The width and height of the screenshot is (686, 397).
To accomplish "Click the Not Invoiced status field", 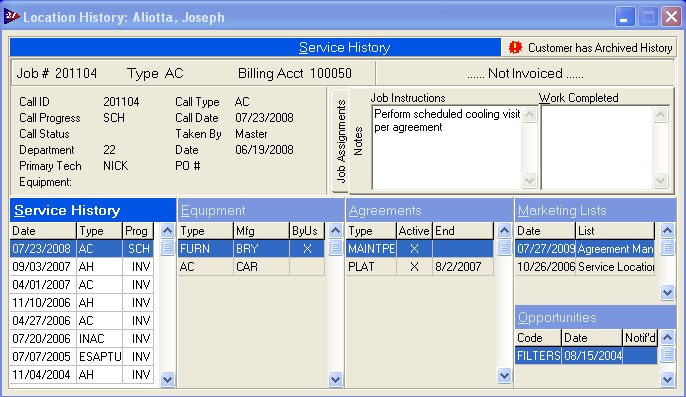I will coord(525,73).
